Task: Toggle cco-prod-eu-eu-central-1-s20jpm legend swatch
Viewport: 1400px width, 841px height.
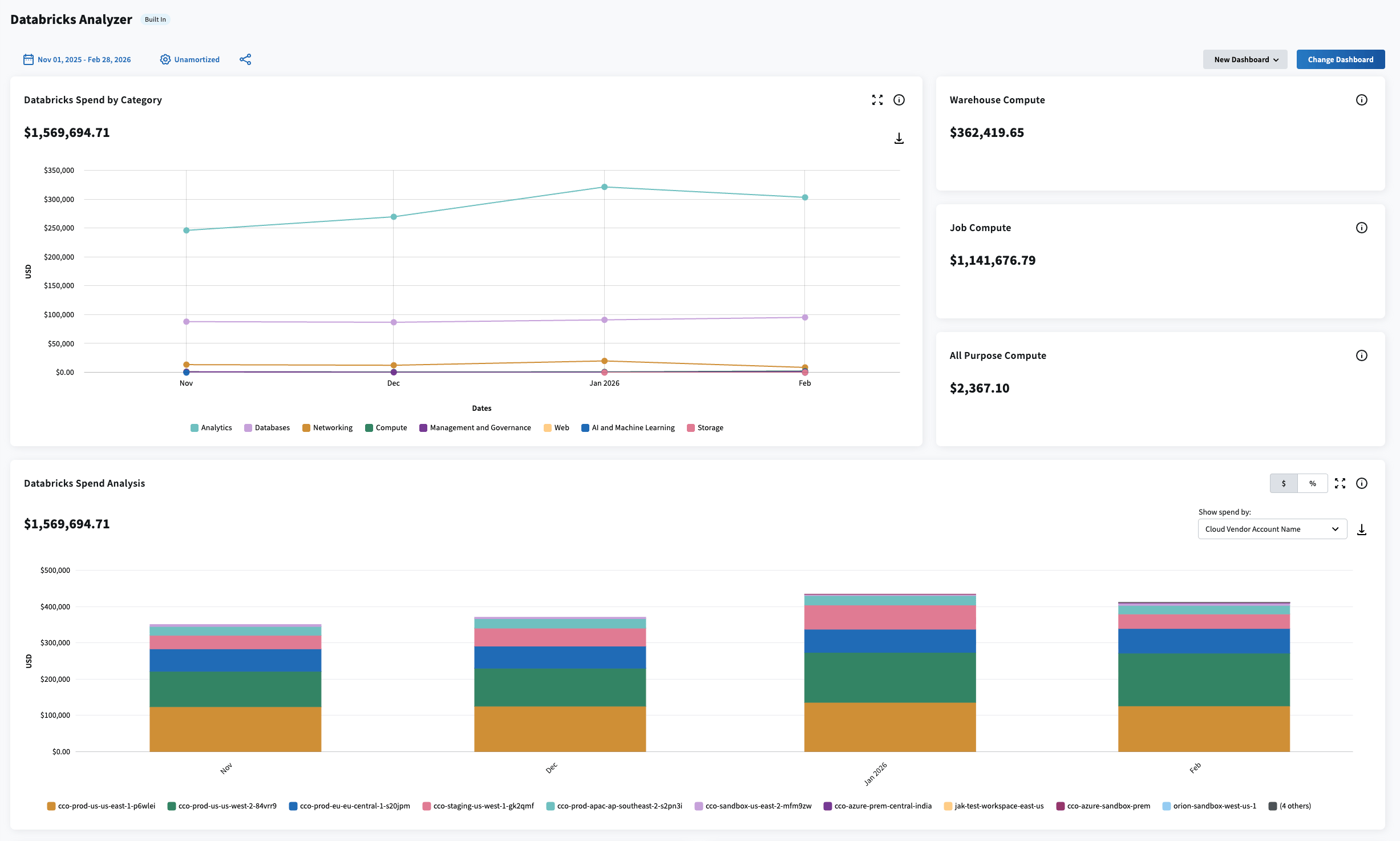Action: point(293,806)
